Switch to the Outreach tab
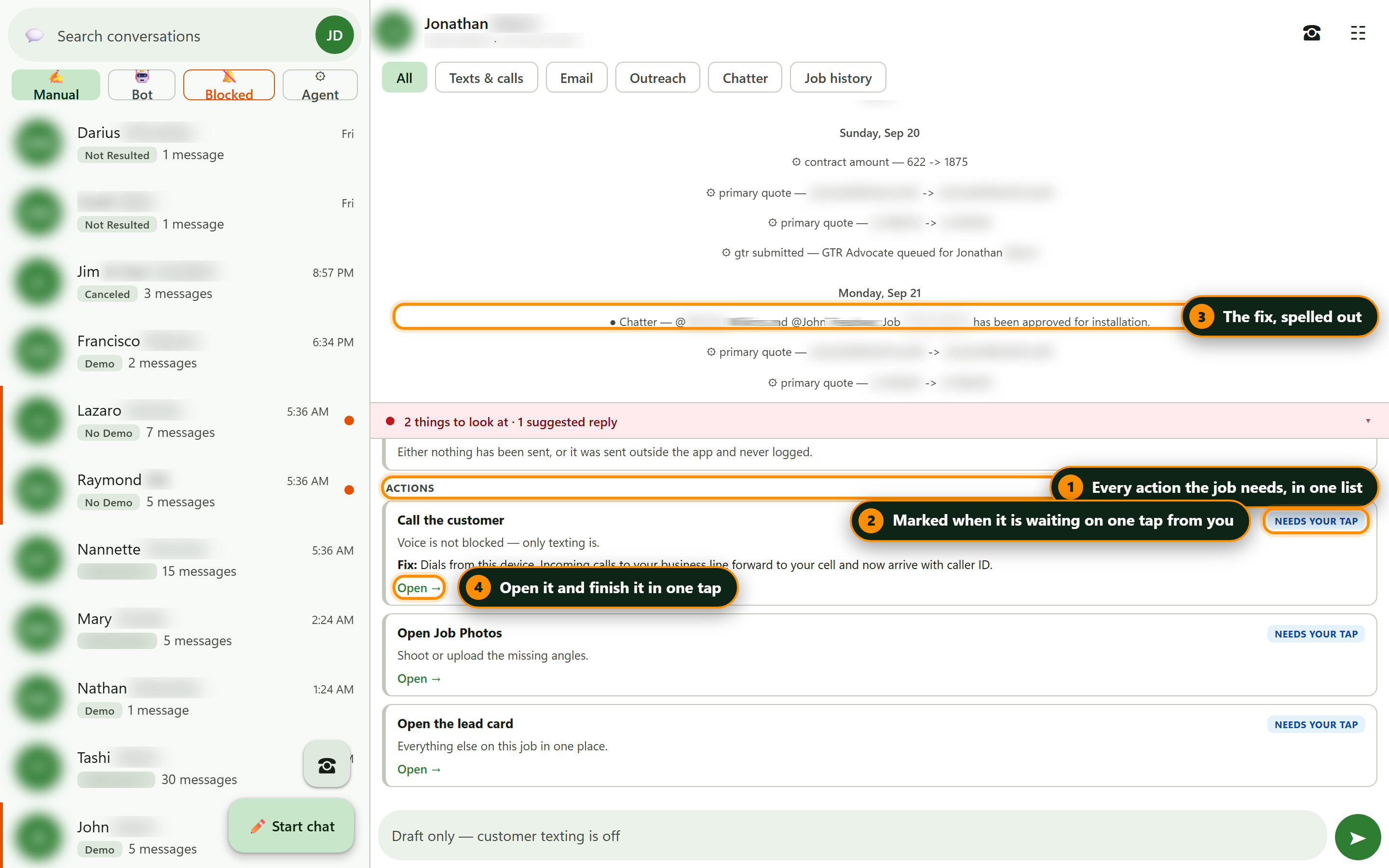This screenshot has height=868, width=1389. 658,78
